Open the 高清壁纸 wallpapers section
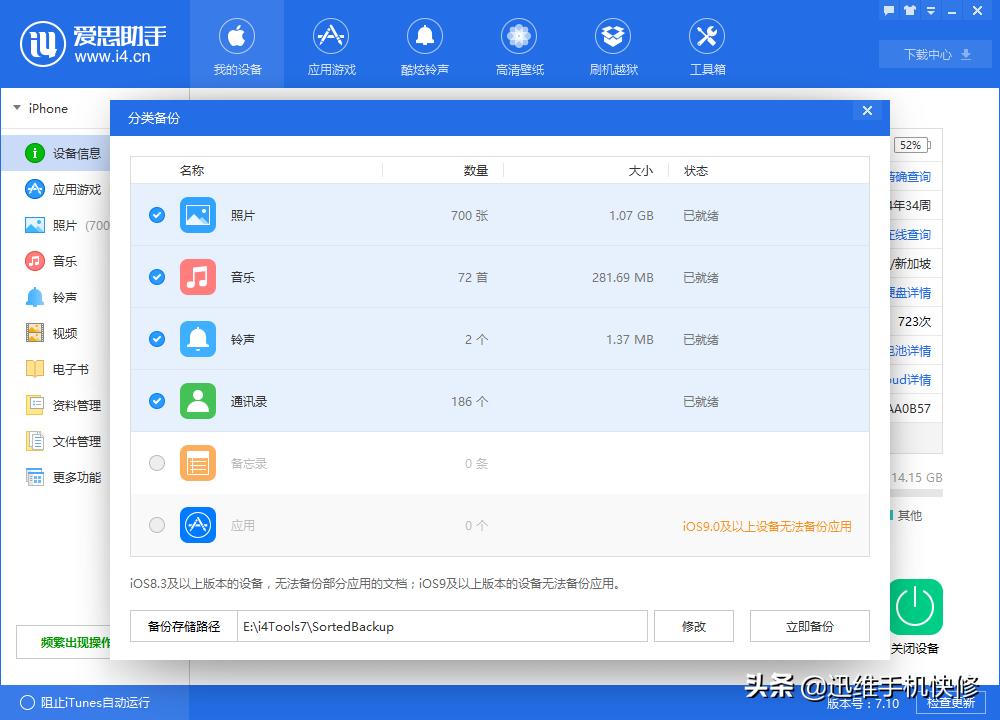Image resolution: width=1000 pixels, height=720 pixels. (x=519, y=45)
